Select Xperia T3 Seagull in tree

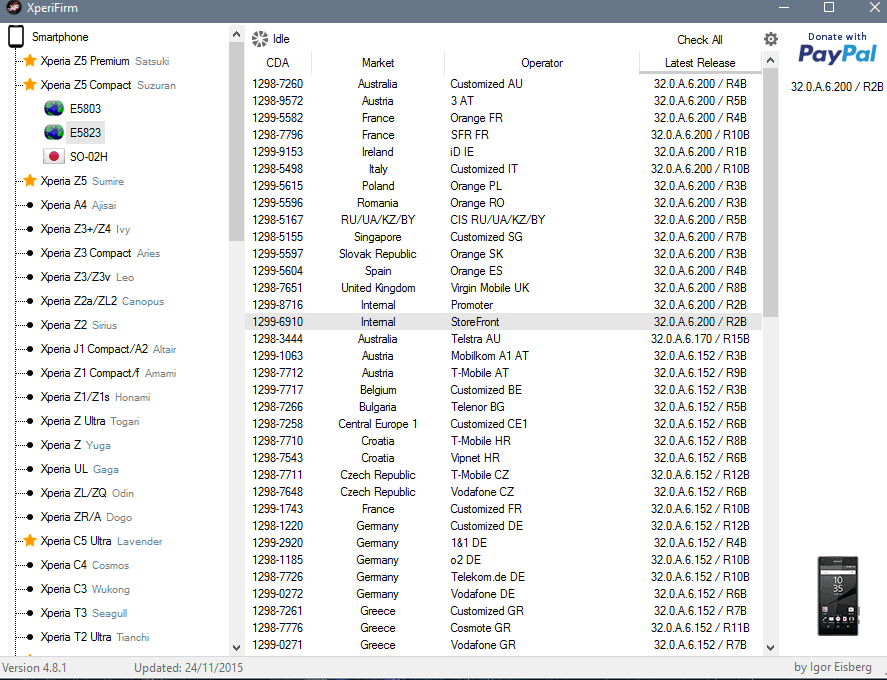pyautogui.click(x=84, y=613)
